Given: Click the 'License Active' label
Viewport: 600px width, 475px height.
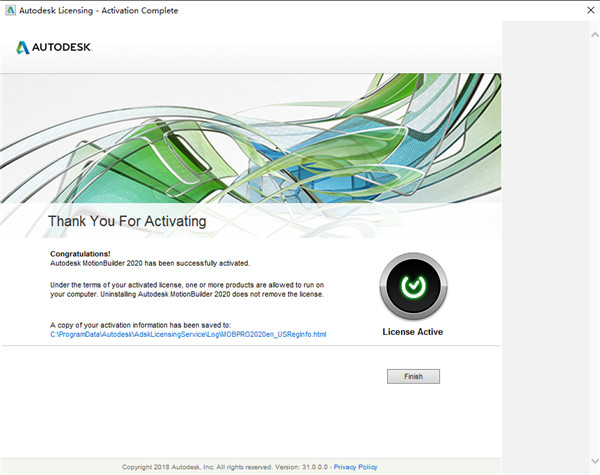Looking at the screenshot, I should point(413,332).
